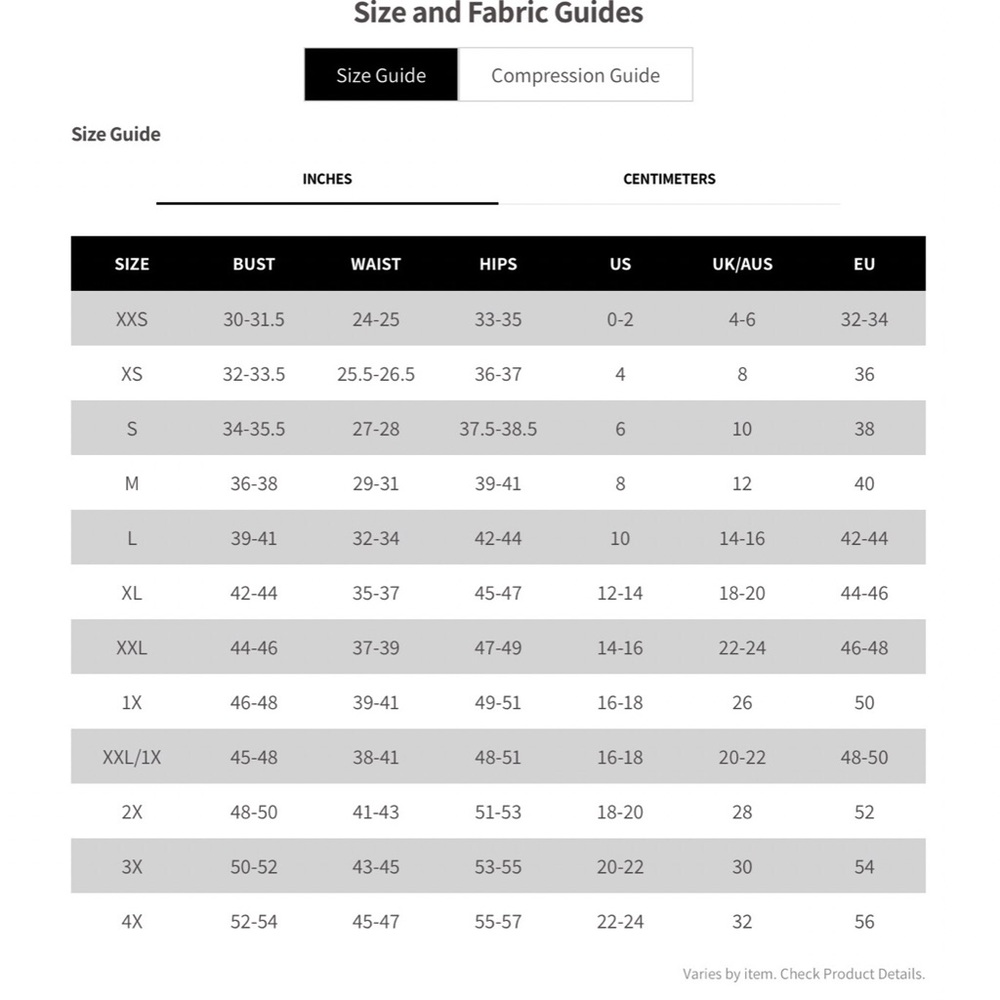Select the SIZE column header

pos(132,264)
